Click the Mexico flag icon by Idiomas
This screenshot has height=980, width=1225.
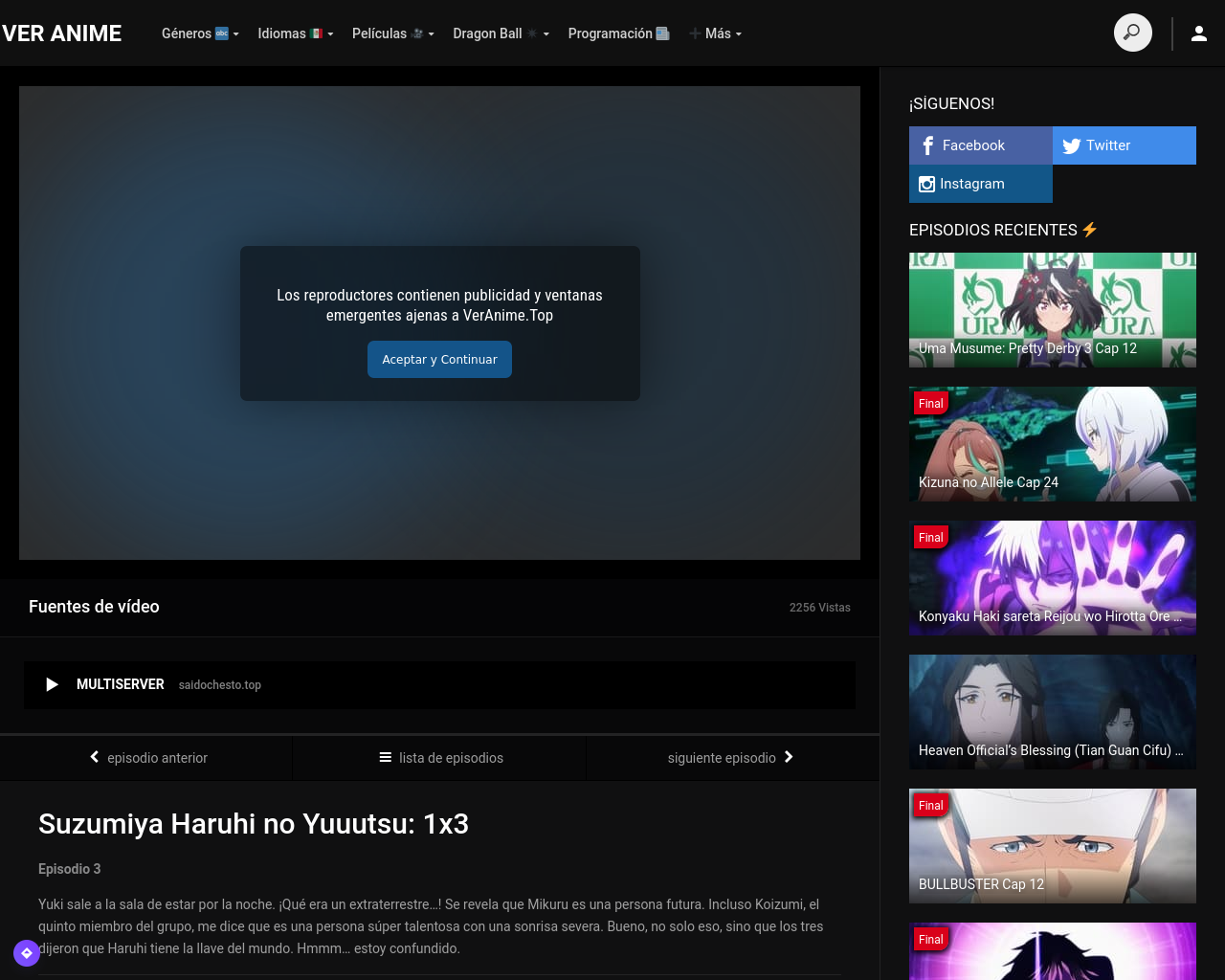tap(316, 33)
